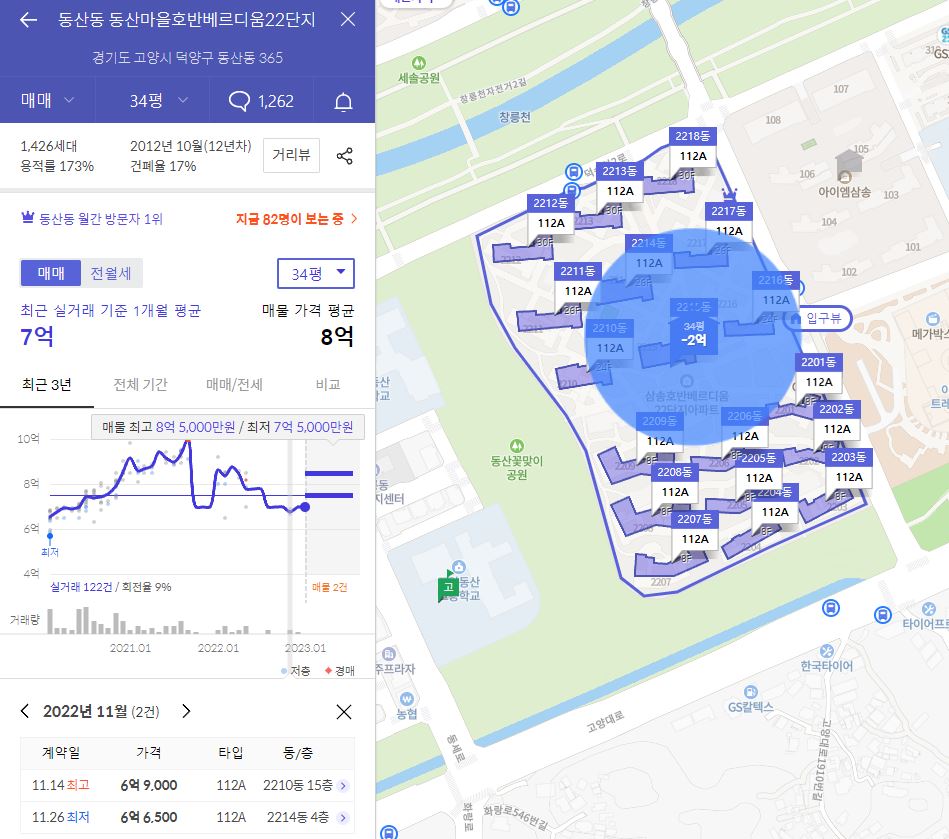
Task: Select 2202동 marker on map
Action: click(x=836, y=419)
